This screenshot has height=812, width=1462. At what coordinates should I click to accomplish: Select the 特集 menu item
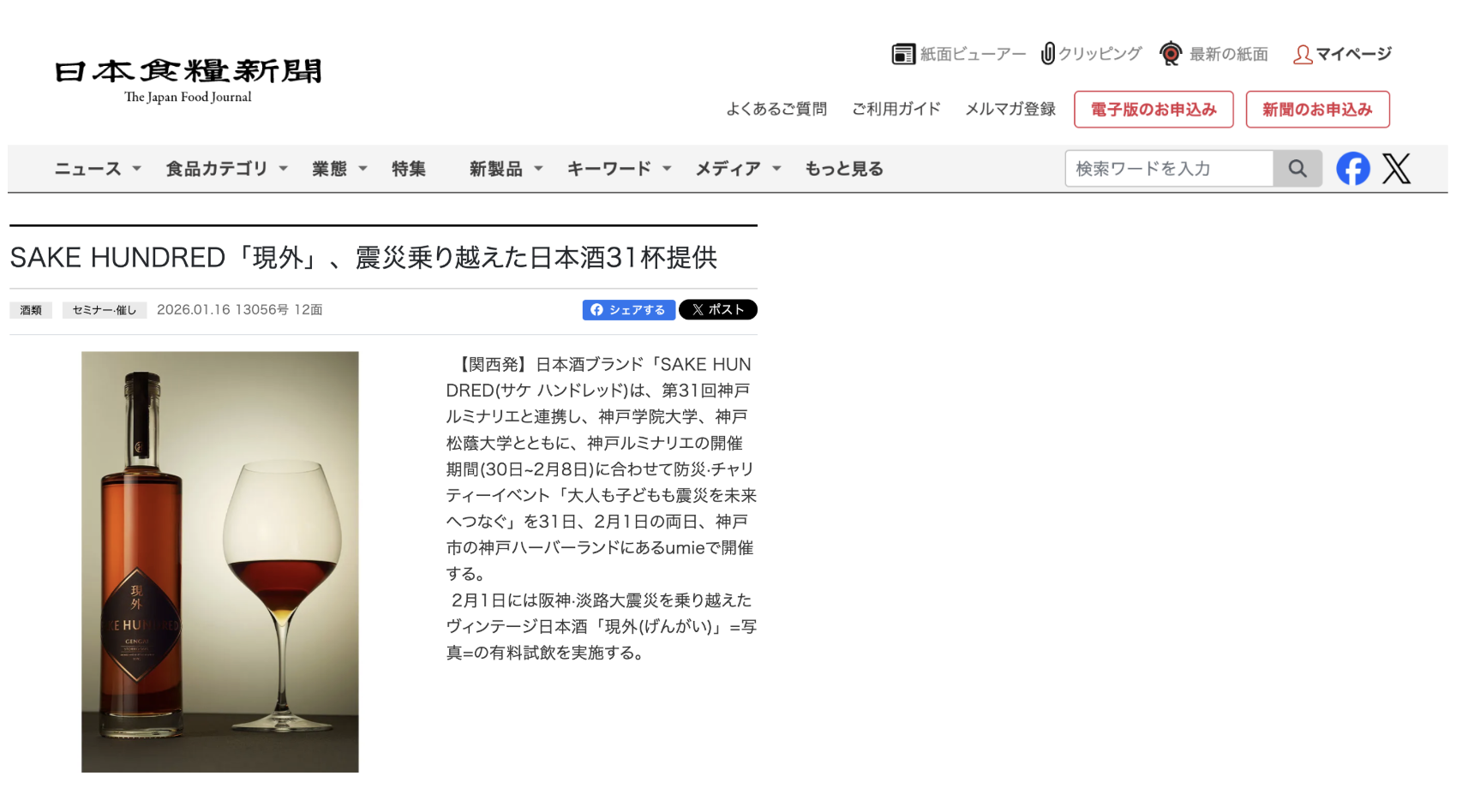[x=409, y=169]
